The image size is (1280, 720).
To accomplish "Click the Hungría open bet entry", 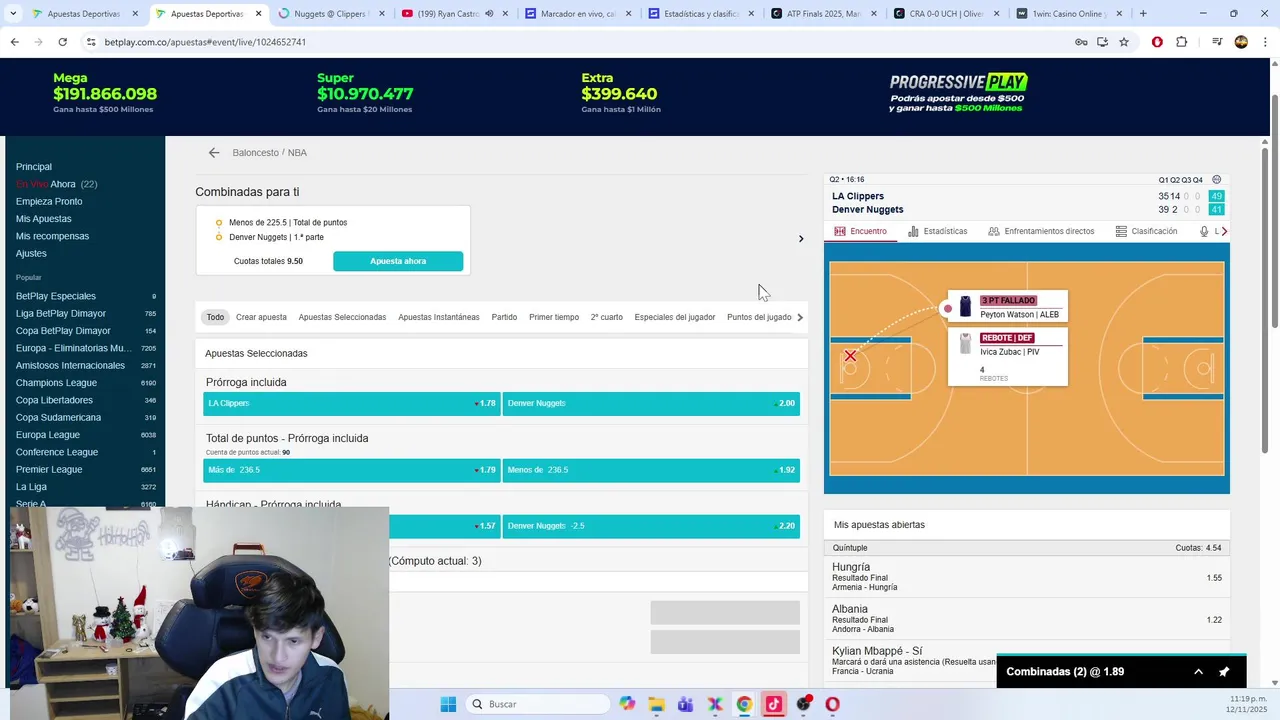I will pos(1027,577).
